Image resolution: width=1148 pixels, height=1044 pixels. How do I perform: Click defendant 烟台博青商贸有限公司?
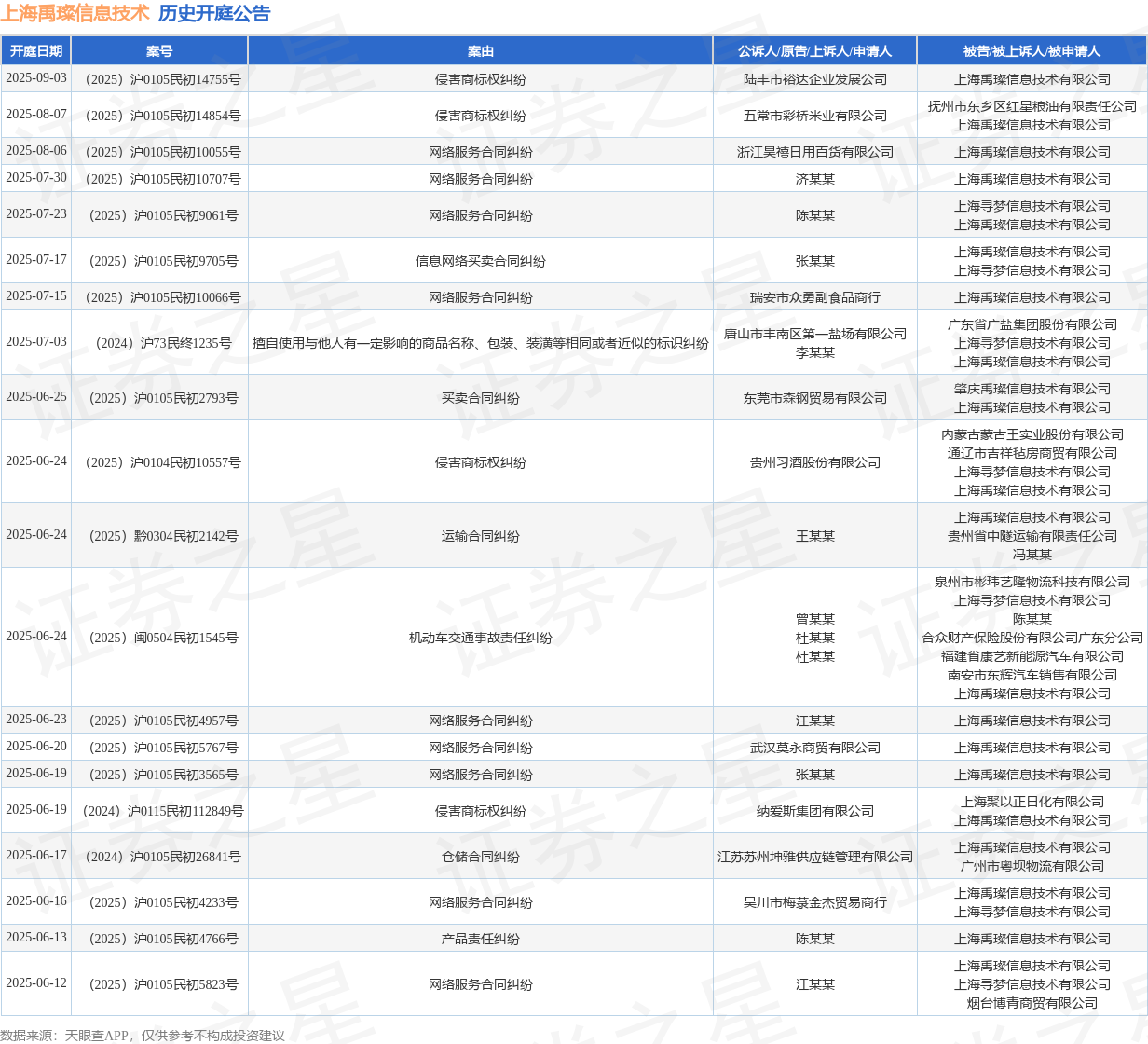coord(1032,1003)
